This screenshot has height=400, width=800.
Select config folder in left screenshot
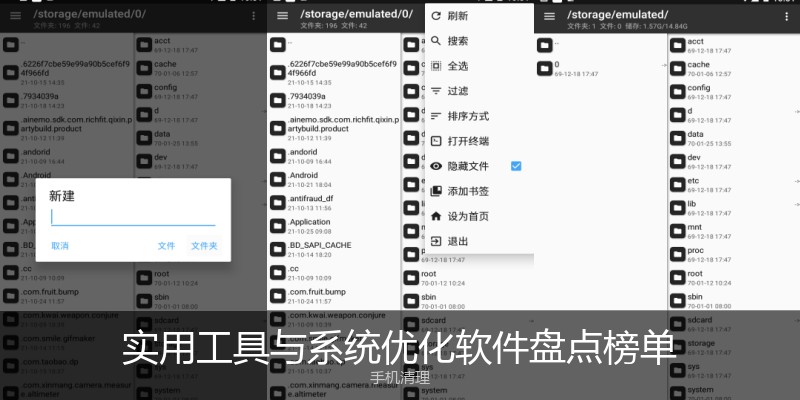[x=201, y=92]
